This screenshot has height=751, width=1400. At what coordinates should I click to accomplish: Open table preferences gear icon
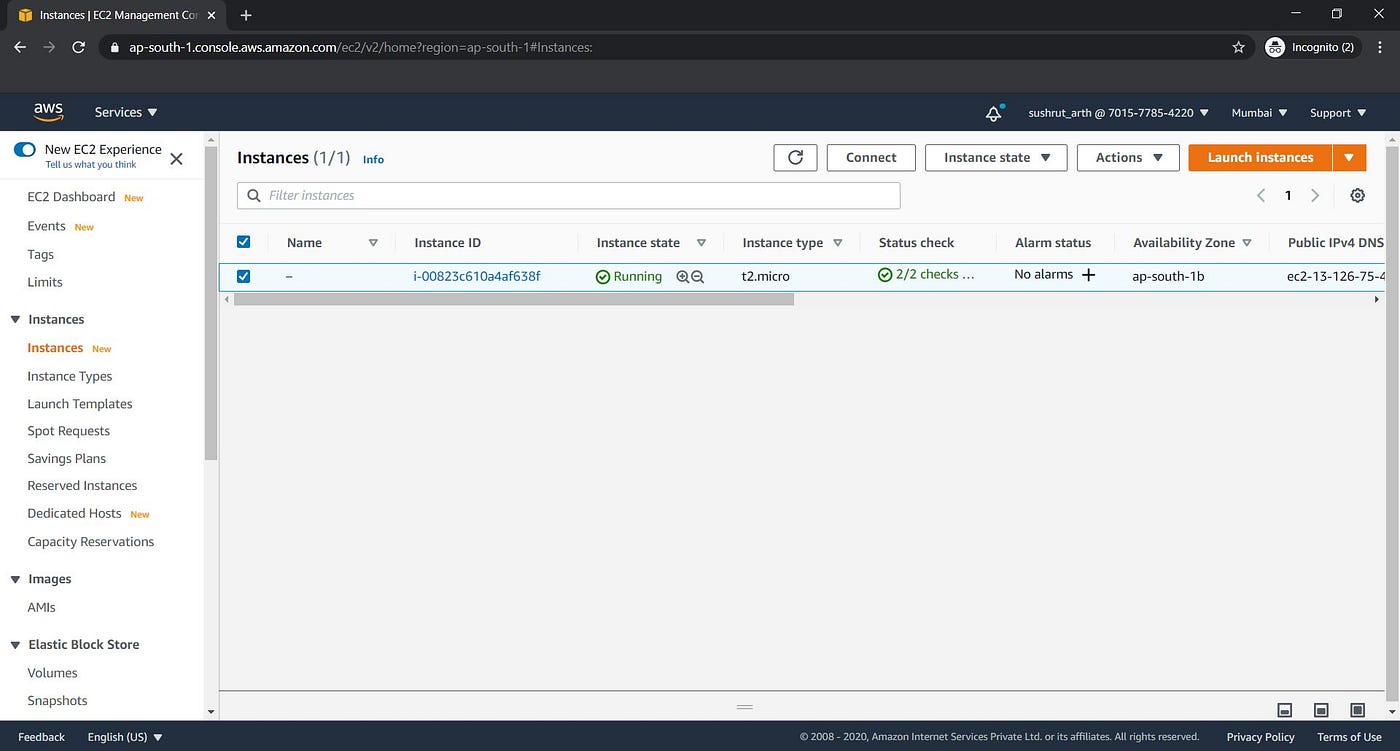[1357, 196]
